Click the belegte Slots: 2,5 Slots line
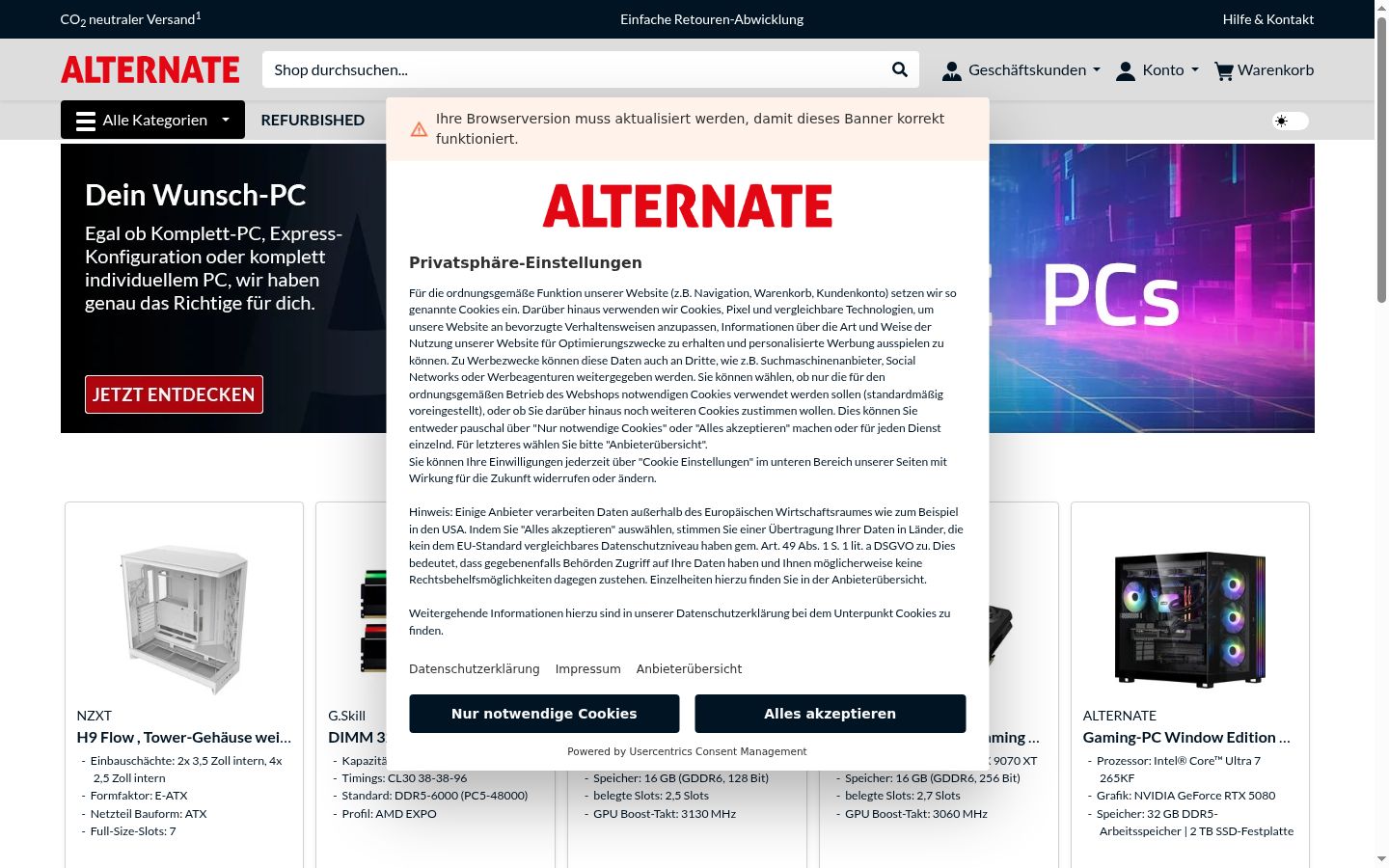 [651, 796]
